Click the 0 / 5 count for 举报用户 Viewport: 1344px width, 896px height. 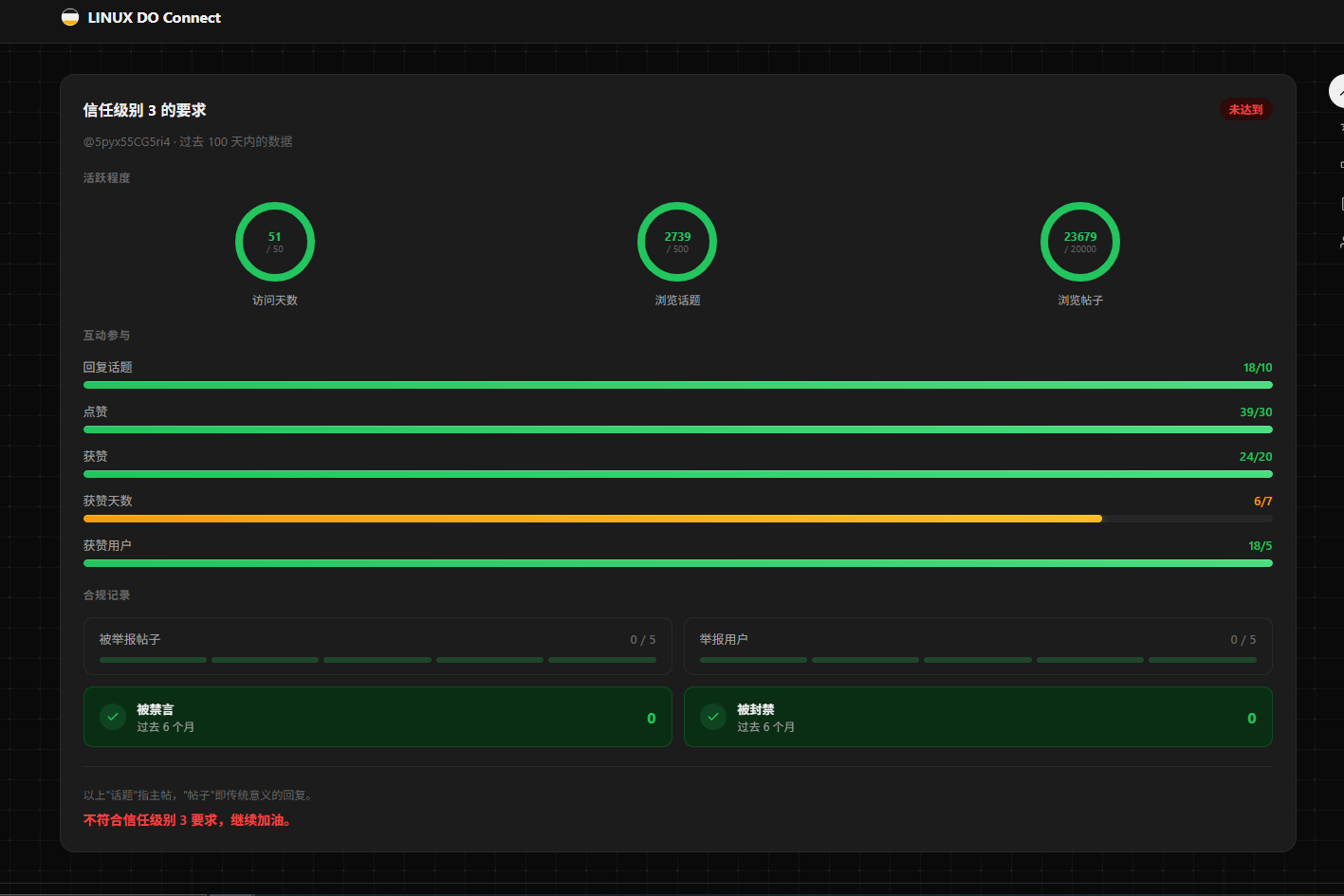tap(1243, 640)
